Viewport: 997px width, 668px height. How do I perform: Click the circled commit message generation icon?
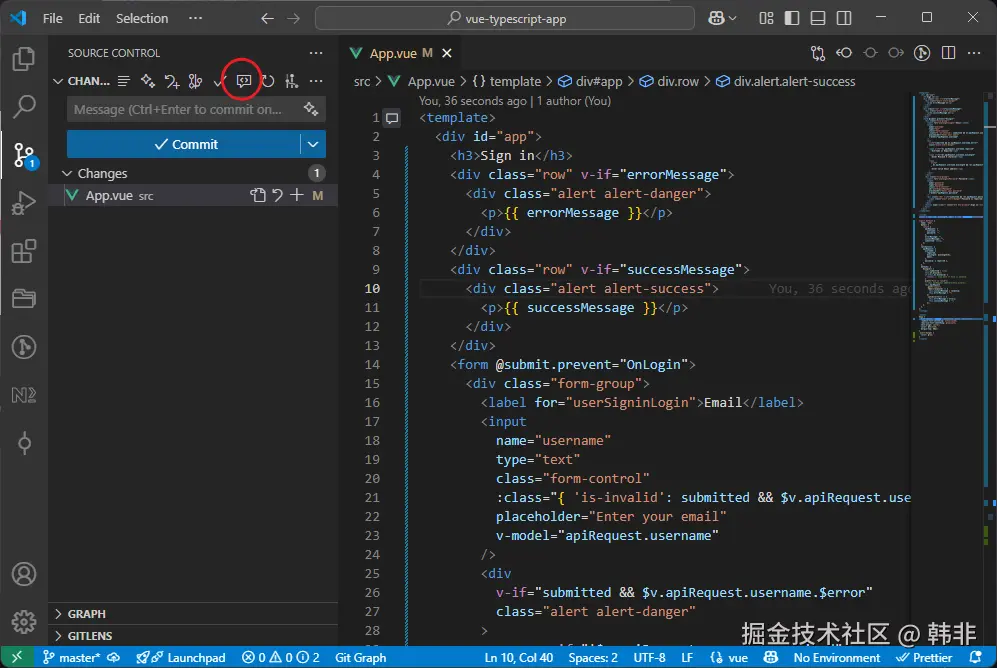(x=243, y=81)
